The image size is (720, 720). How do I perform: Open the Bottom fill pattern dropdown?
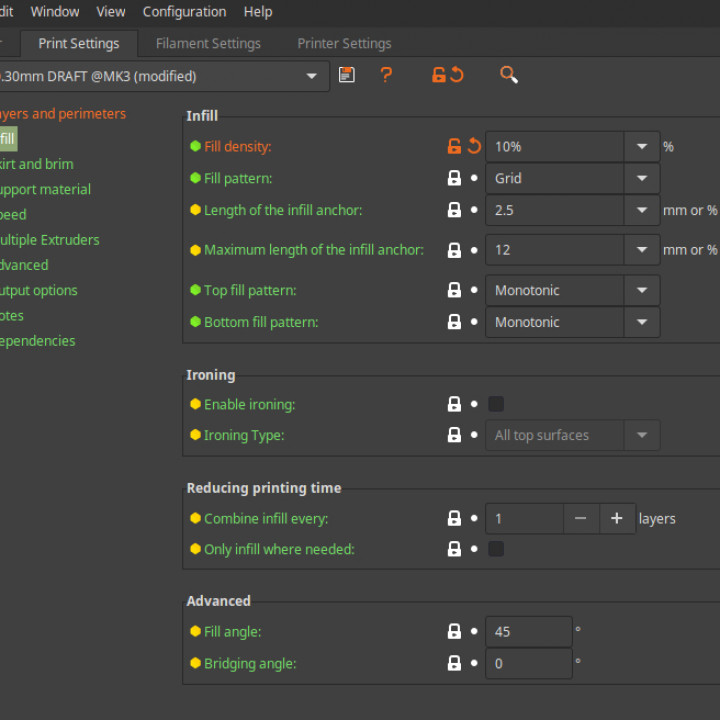[641, 322]
